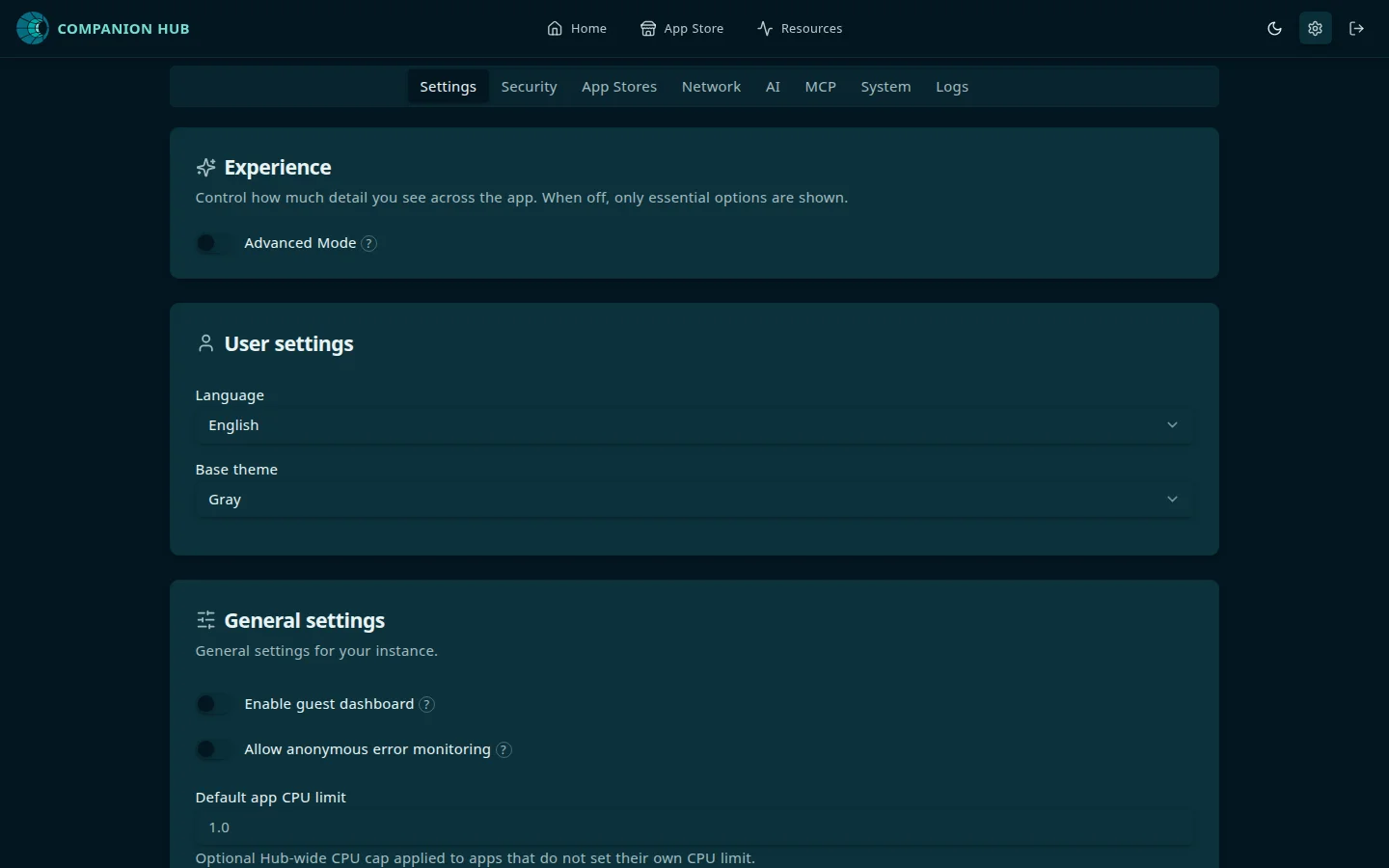Go to Home in top navigation
The width and height of the screenshot is (1389, 868).
click(577, 28)
